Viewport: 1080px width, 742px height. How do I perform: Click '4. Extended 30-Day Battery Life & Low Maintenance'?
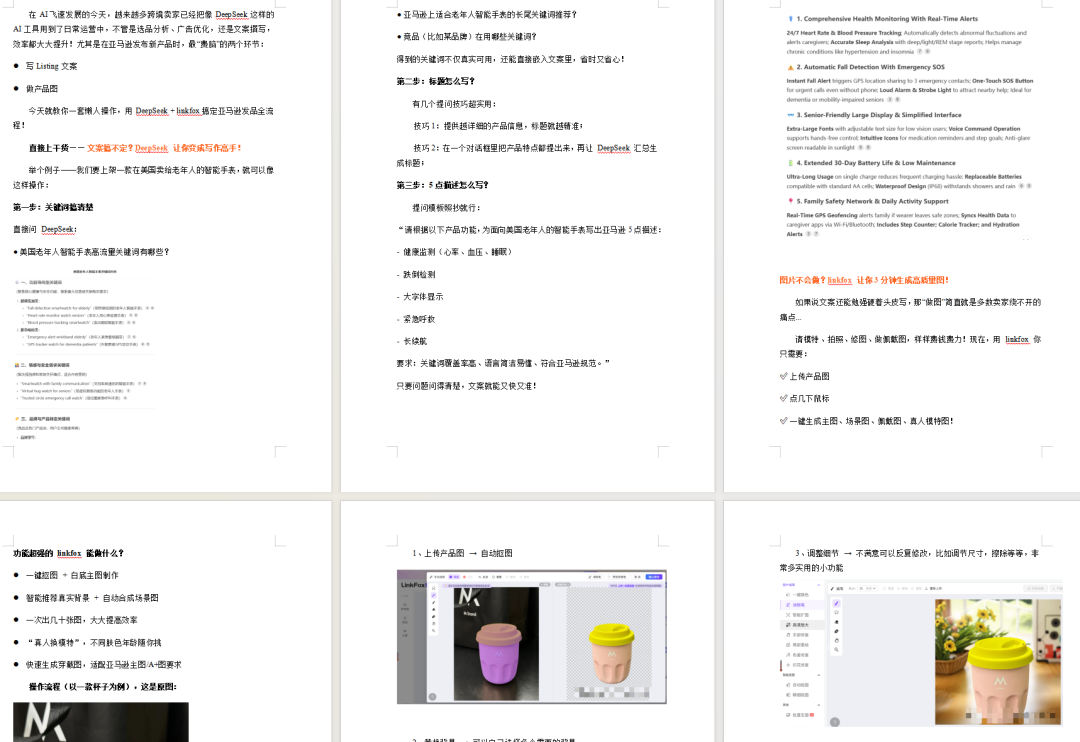click(x=876, y=163)
